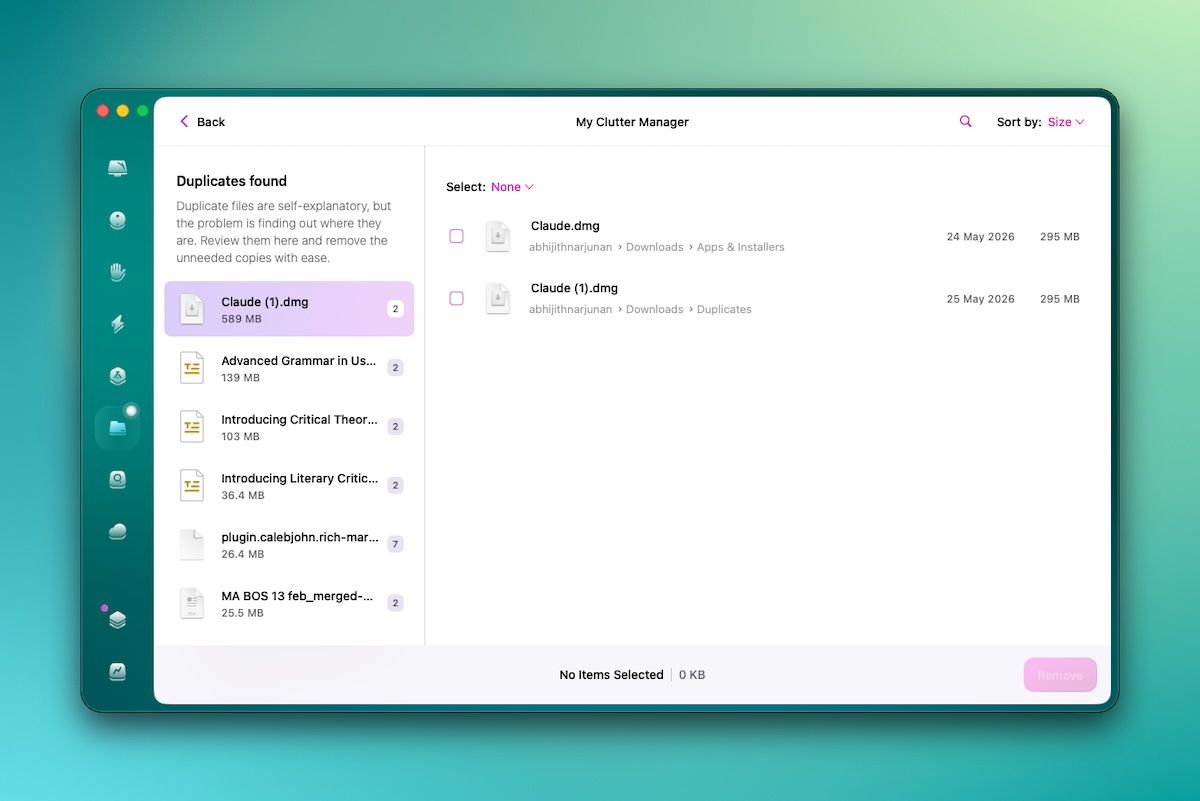The height and width of the screenshot is (801, 1200).
Task: Click the 25 May 2026 date of Claude (1).dmg
Action: [981, 299]
